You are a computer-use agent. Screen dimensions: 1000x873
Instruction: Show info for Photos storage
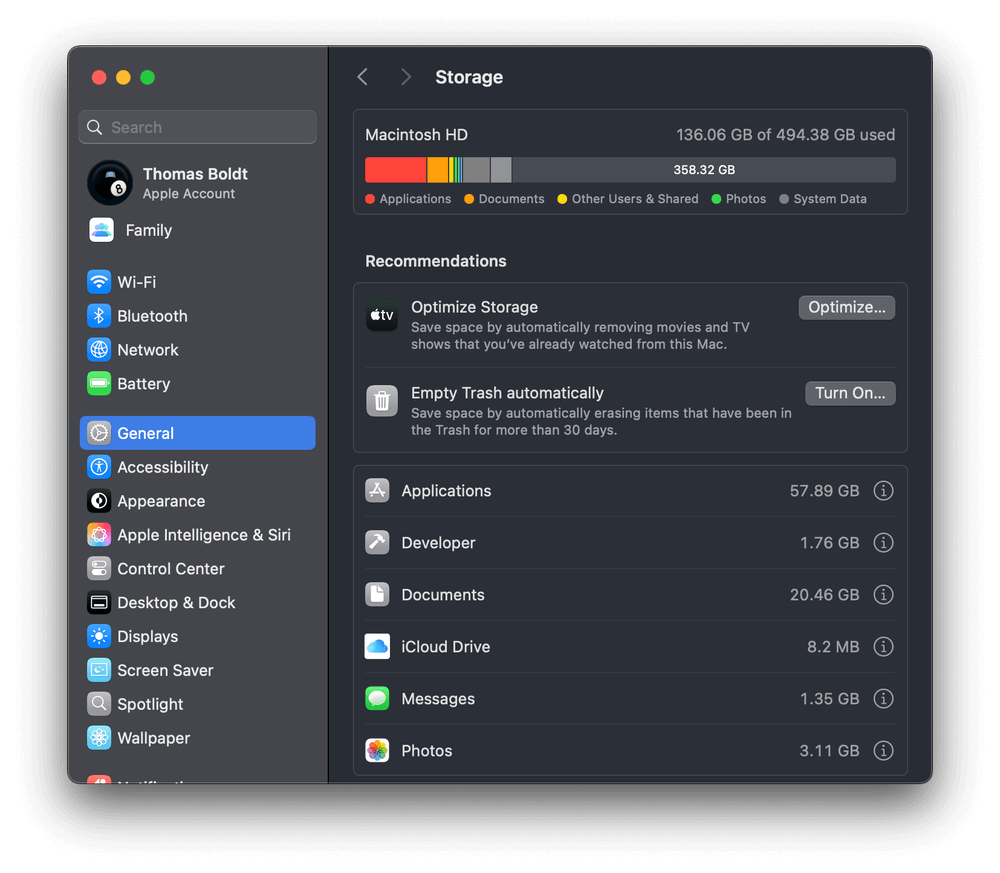tap(883, 751)
